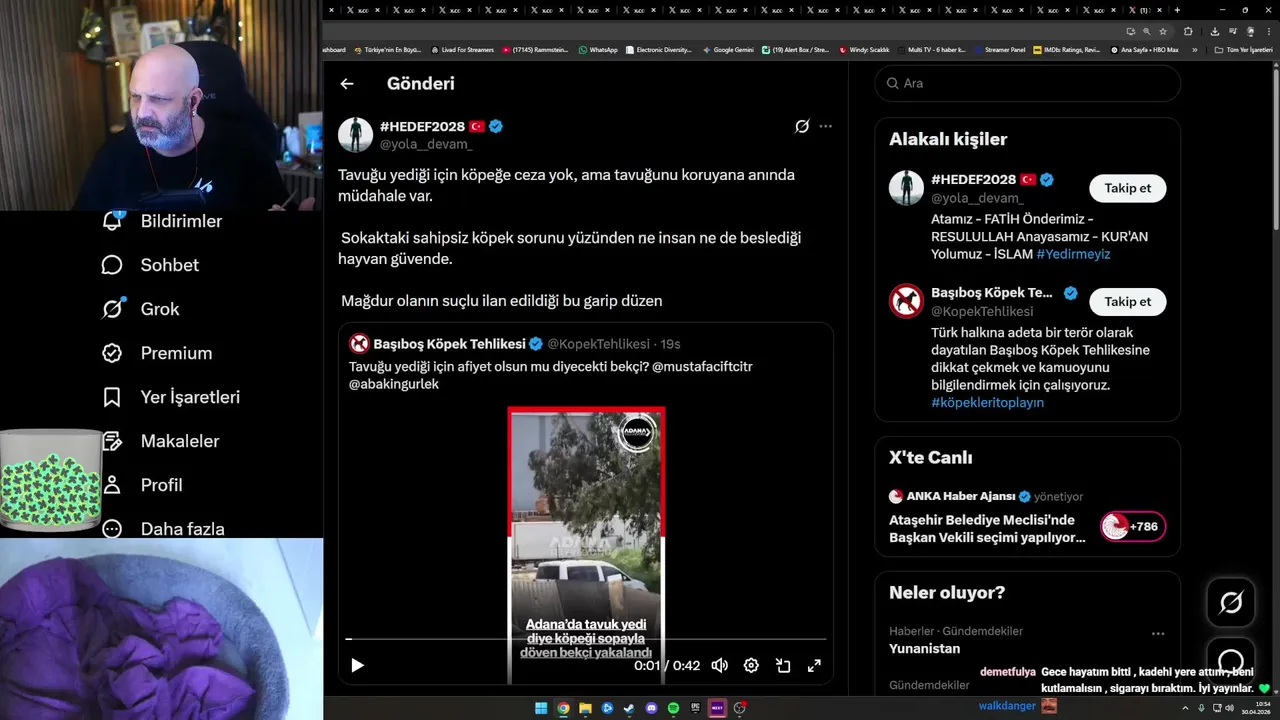
Task: Open Google Gemini bookmark
Action: click(728, 49)
